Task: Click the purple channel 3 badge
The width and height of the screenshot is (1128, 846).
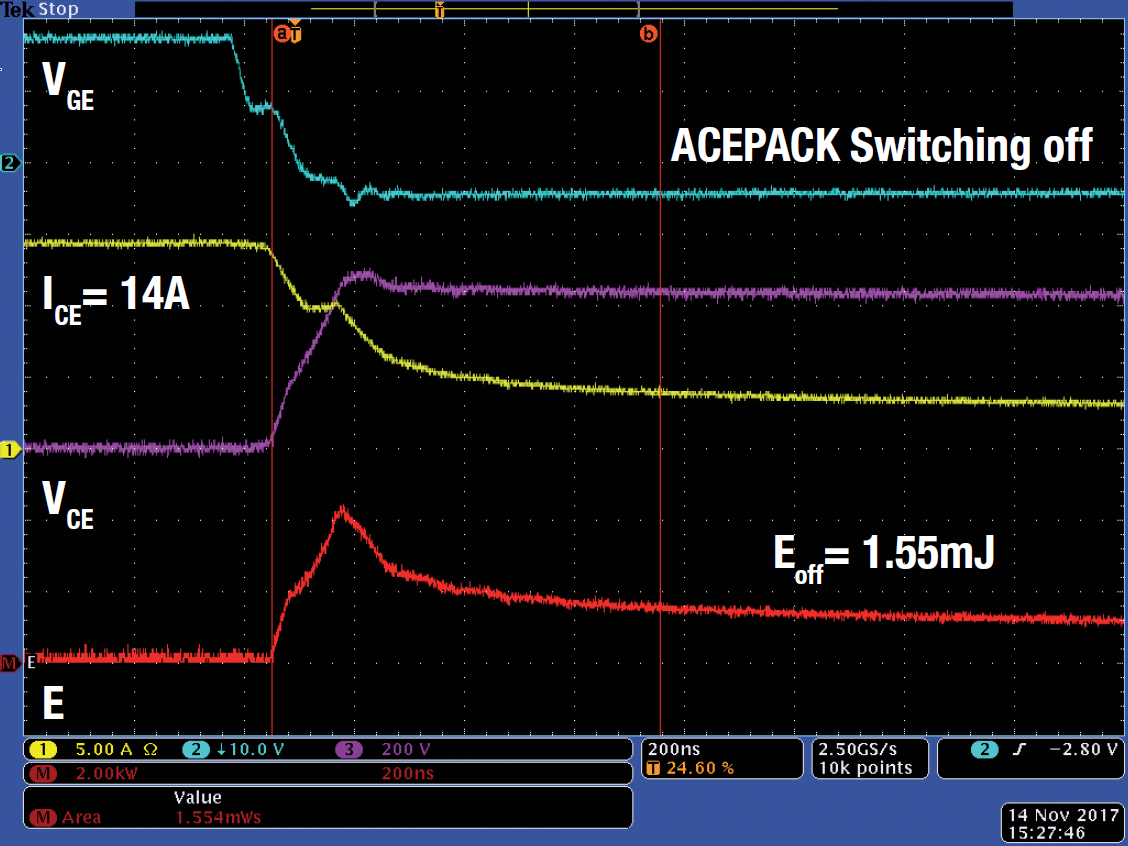Action: pos(349,750)
